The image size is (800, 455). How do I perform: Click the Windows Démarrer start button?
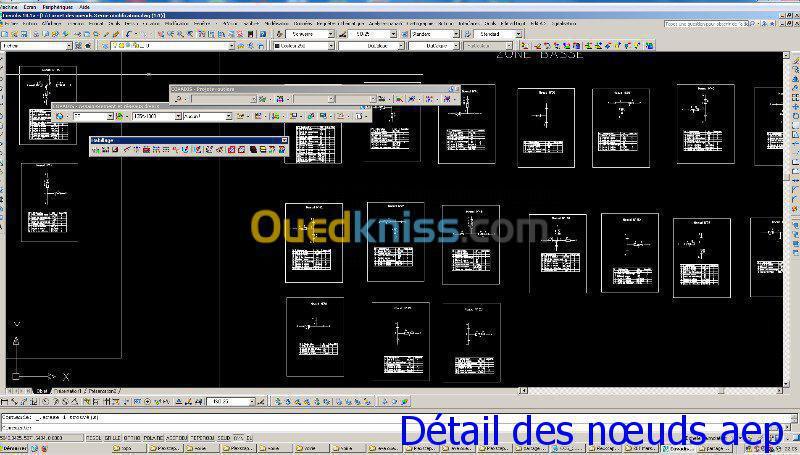tap(15, 448)
